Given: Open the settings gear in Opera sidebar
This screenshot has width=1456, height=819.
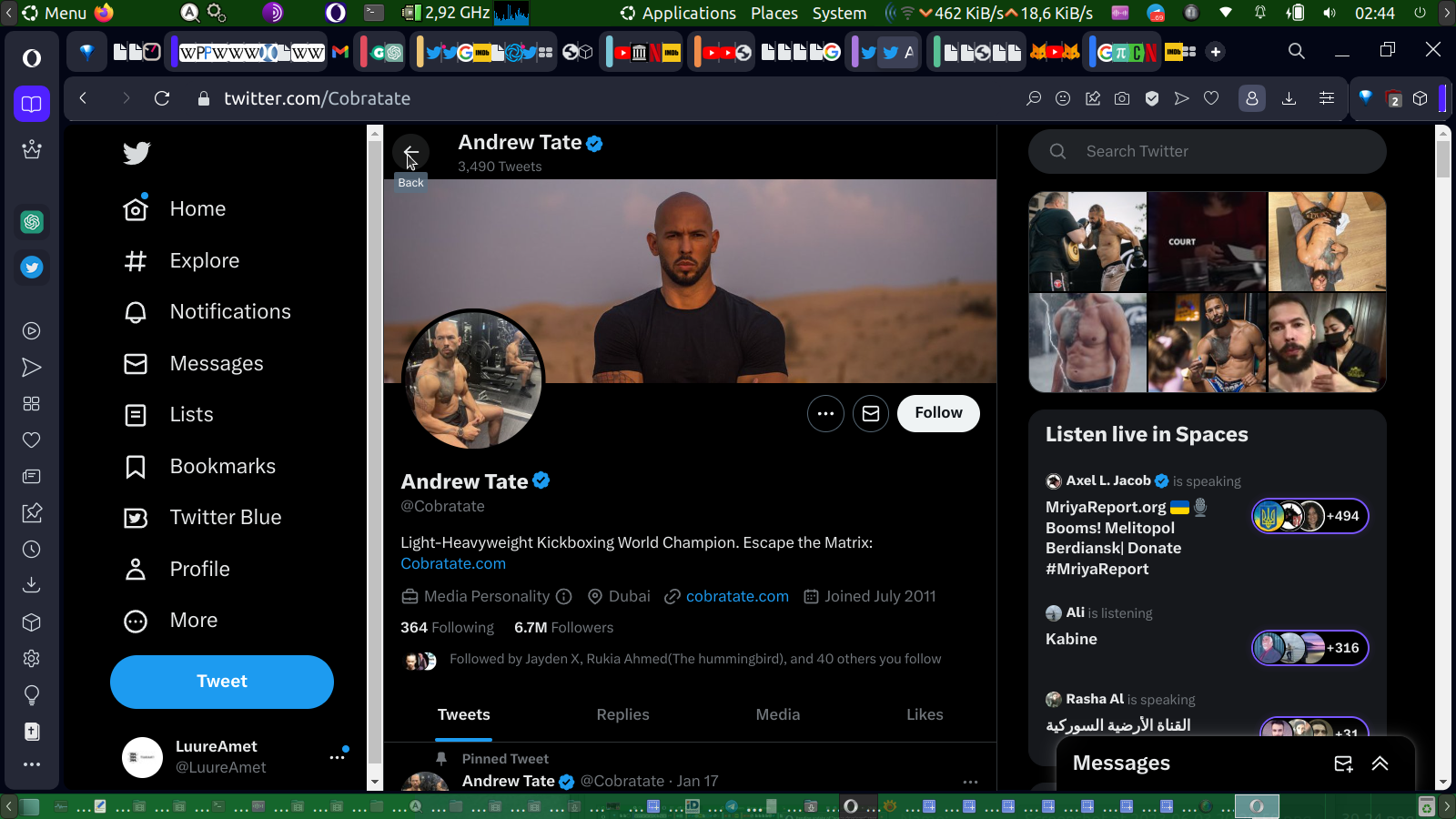Looking at the screenshot, I should click(32, 659).
